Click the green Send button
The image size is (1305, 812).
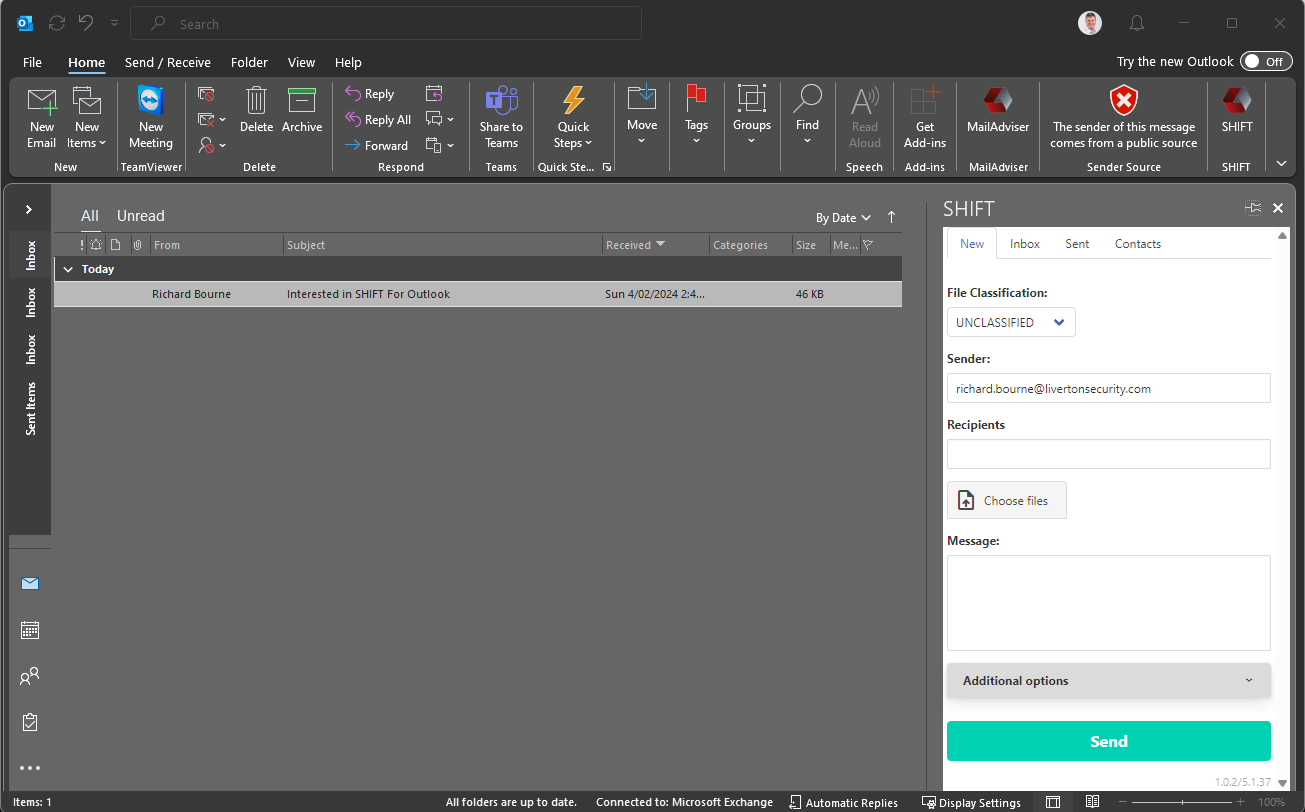click(x=1108, y=741)
